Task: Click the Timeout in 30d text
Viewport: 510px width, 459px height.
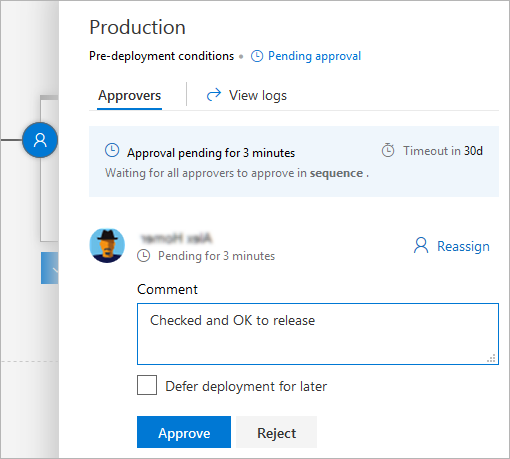Action: (443, 151)
